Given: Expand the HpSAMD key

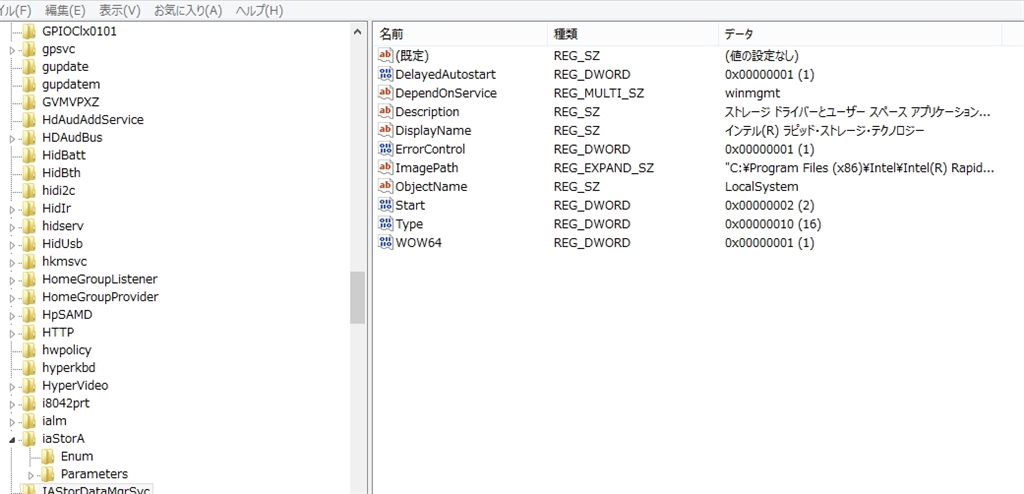Looking at the screenshot, I should pyautogui.click(x=12, y=316).
